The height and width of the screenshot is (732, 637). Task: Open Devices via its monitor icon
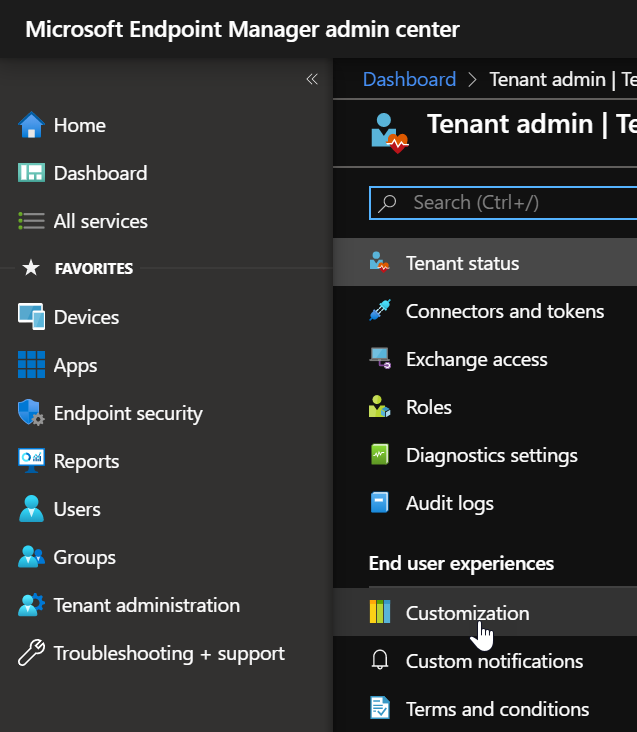(x=31, y=317)
